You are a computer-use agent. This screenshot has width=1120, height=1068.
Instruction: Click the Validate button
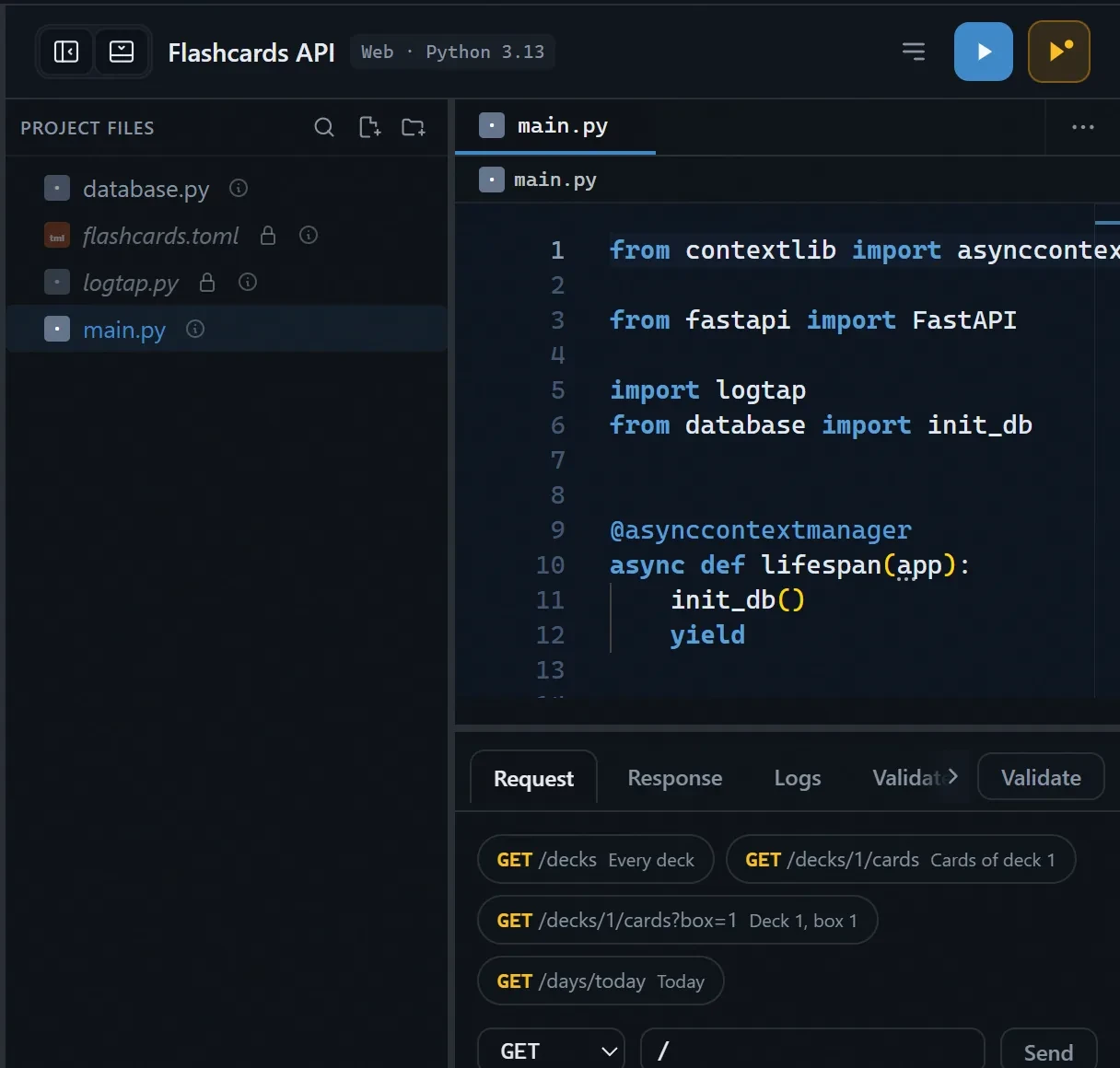pyautogui.click(x=1041, y=777)
